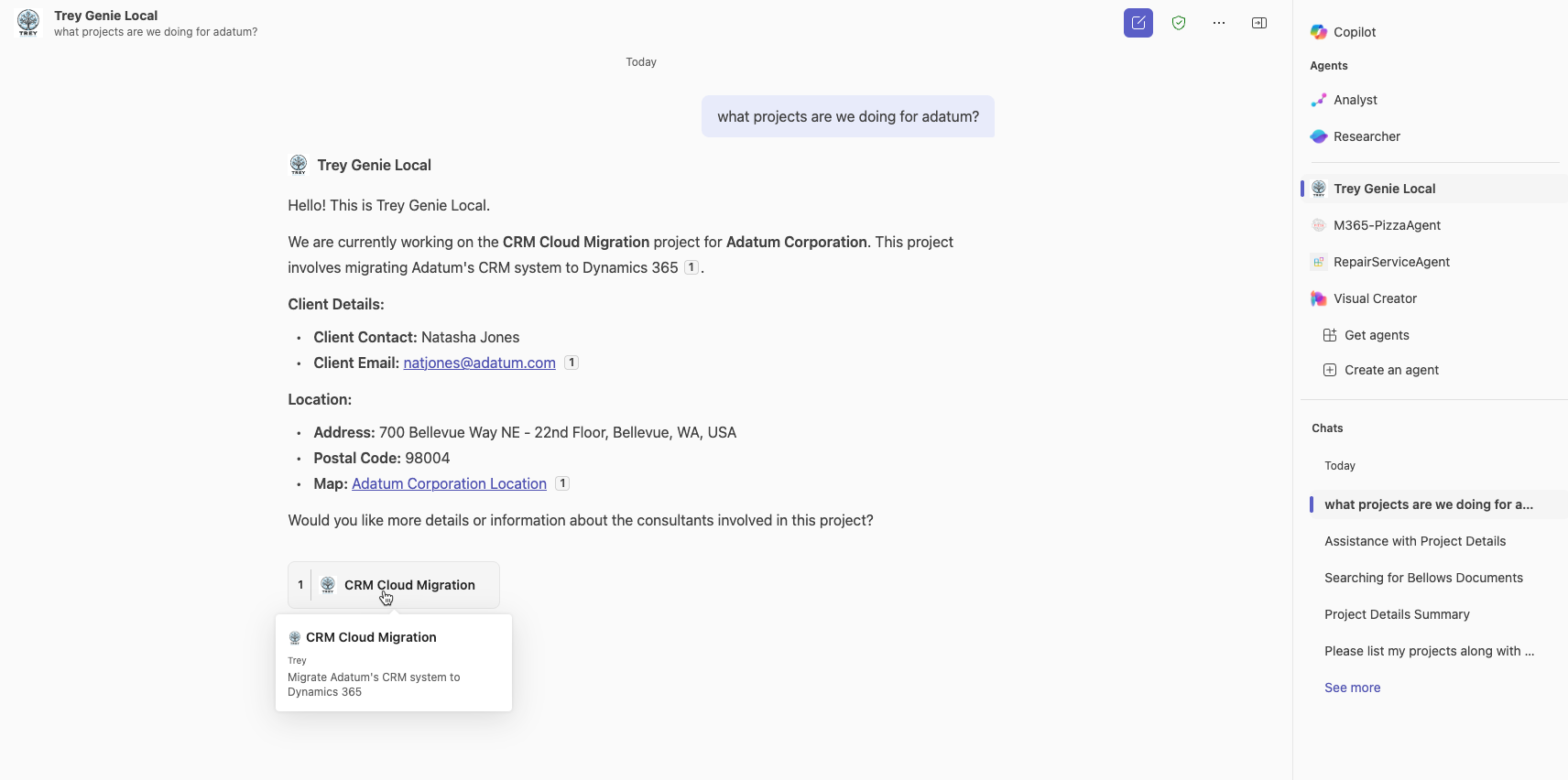Click avatar icon in CRM popup card
This screenshot has height=780, width=1568.
[295, 638]
